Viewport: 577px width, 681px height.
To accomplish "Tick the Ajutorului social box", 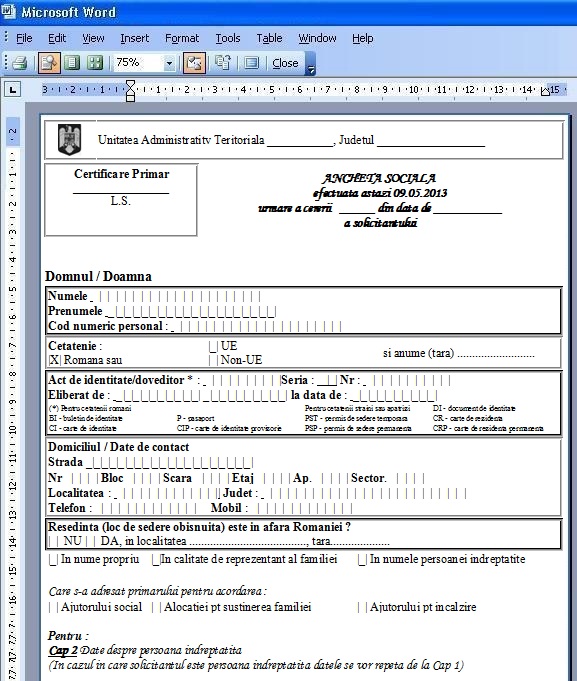I will pyautogui.click(x=54, y=607).
